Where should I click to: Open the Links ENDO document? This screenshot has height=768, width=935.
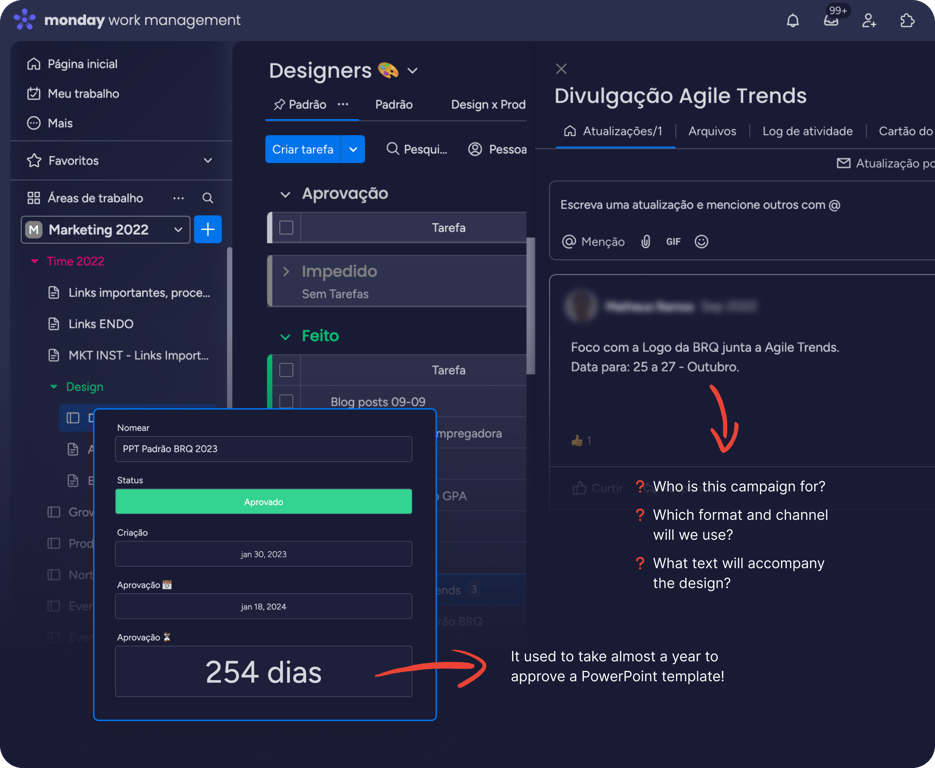91,324
